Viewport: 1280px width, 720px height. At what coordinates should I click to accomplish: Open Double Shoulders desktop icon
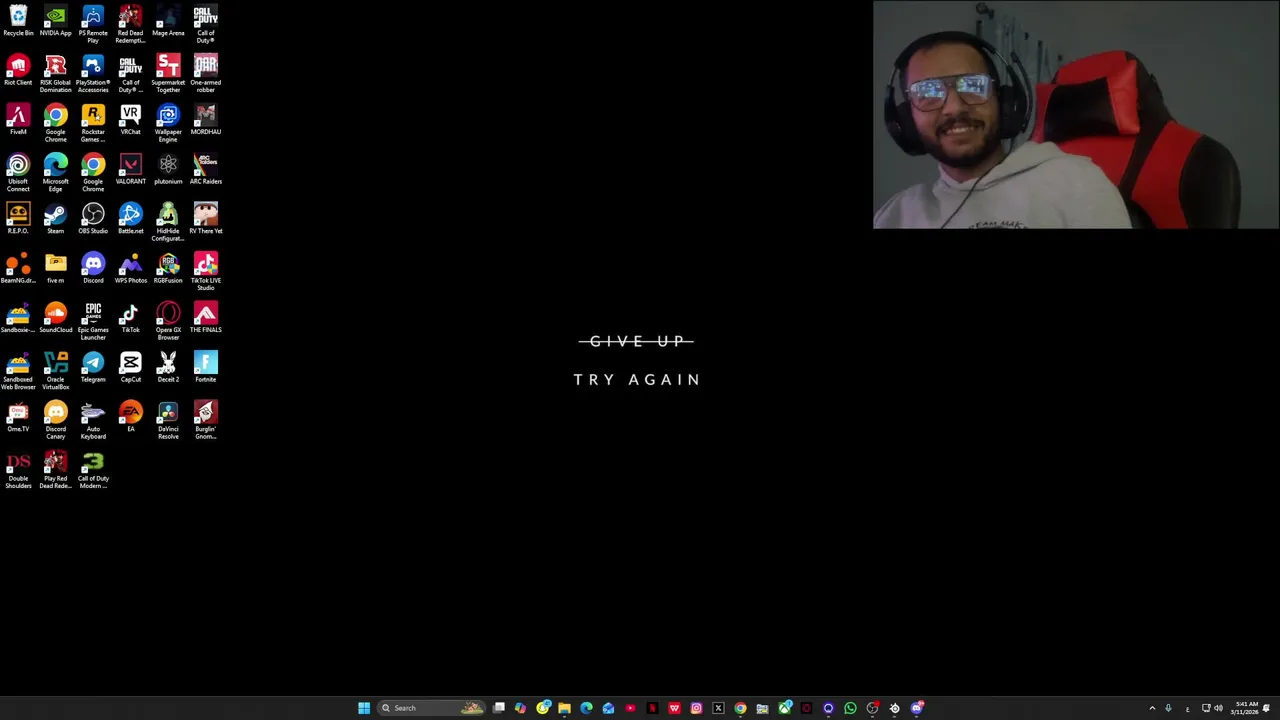point(18,470)
